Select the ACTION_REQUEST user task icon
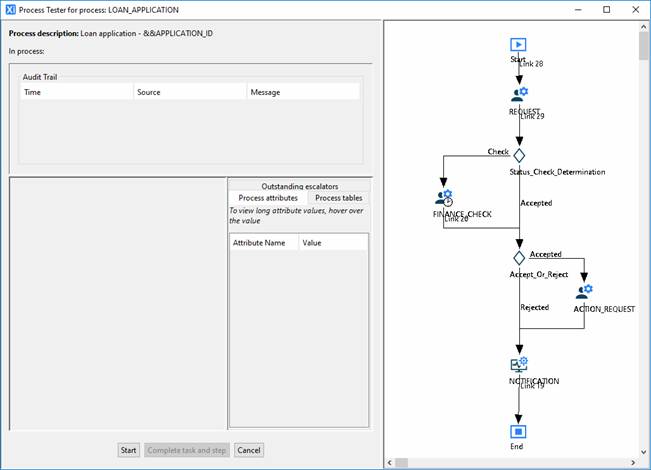Viewport: 651px width, 470px height. click(584, 292)
